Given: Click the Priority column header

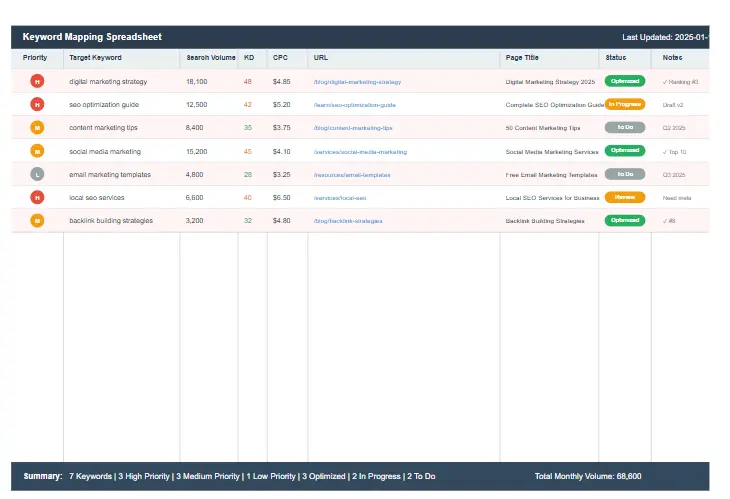Looking at the screenshot, I should [x=35, y=58].
